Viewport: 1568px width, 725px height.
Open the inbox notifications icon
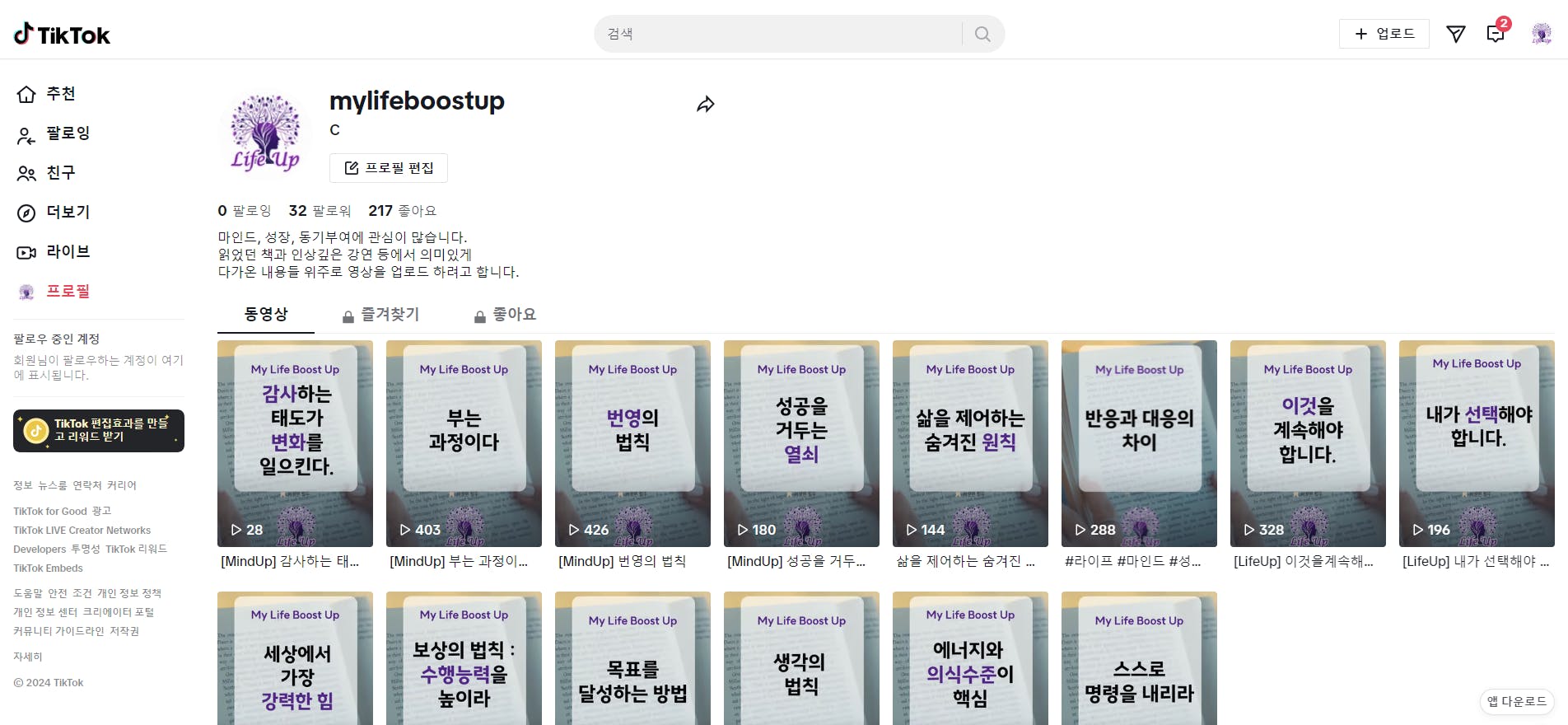(1496, 34)
